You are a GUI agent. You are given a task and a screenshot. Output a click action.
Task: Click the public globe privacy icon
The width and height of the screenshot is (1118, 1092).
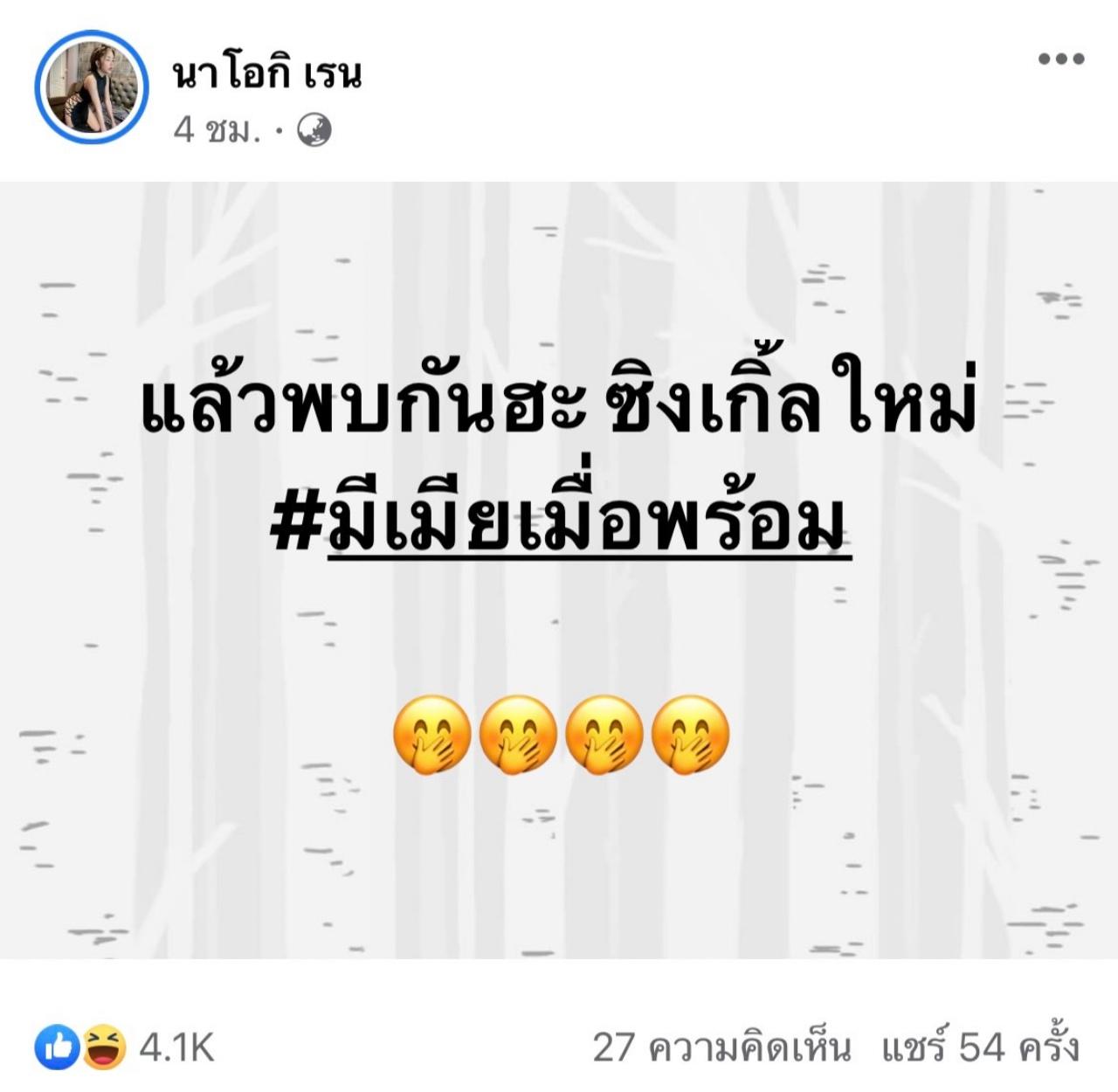314,130
